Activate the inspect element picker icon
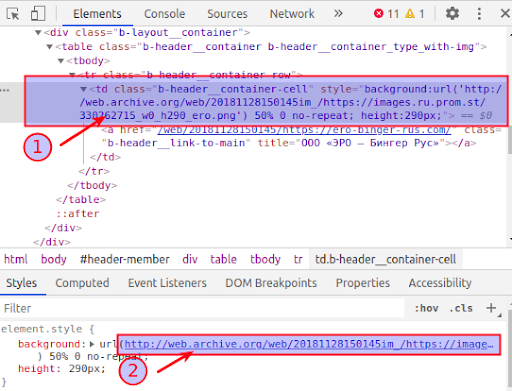Viewport: 512px width, 391px height. [13, 14]
